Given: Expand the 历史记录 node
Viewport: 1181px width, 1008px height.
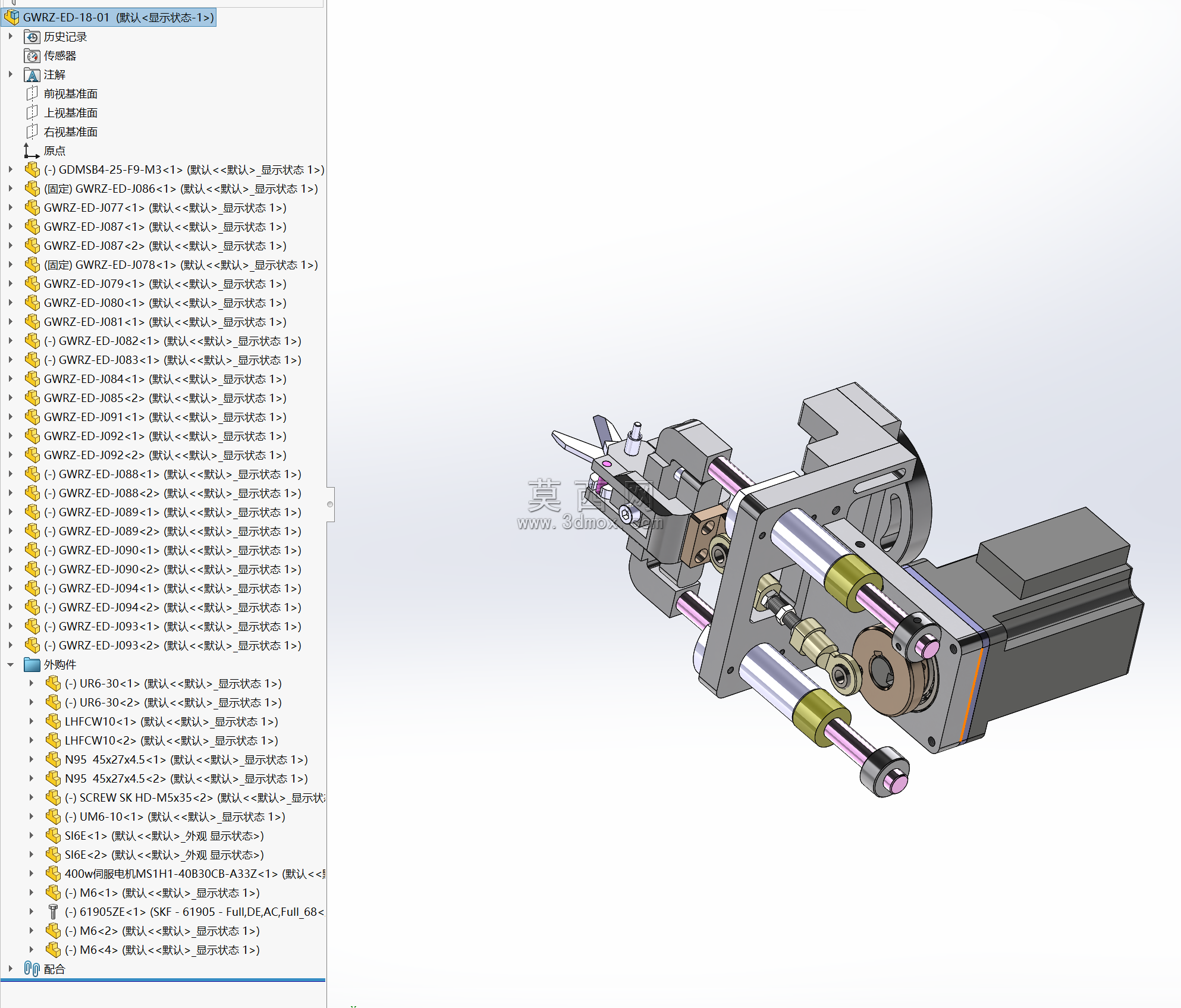Looking at the screenshot, I should point(10,36).
